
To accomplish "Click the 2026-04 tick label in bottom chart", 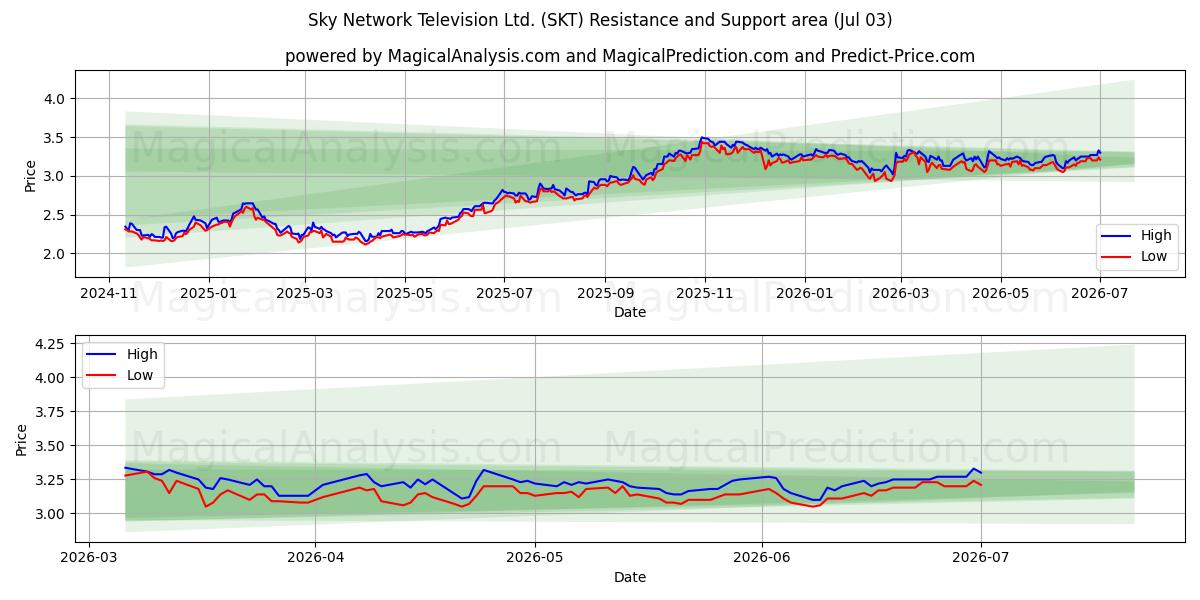I will 315,558.
